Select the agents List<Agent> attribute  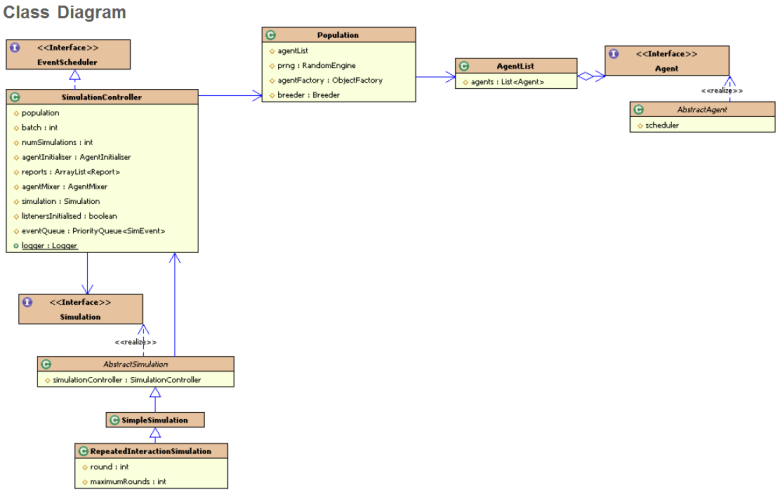tap(507, 81)
